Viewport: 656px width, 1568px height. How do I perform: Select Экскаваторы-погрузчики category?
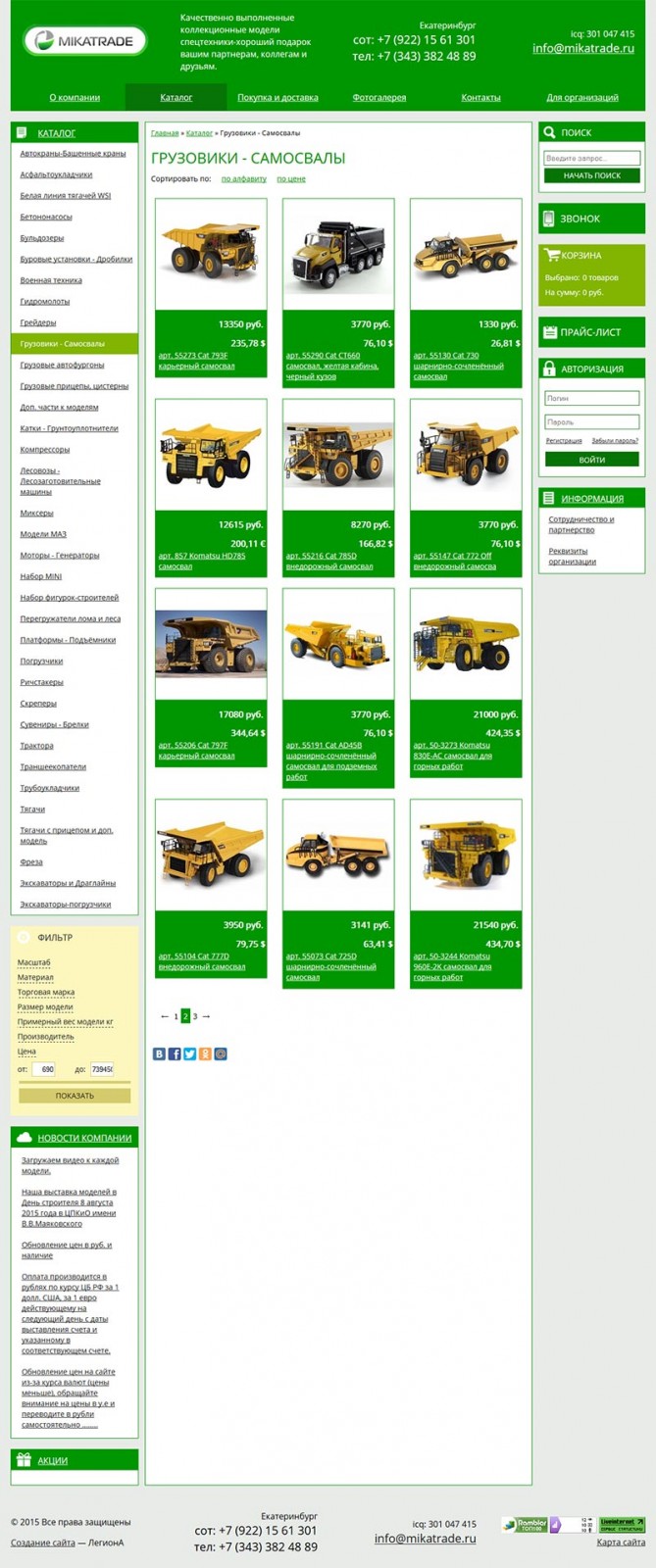tap(66, 904)
